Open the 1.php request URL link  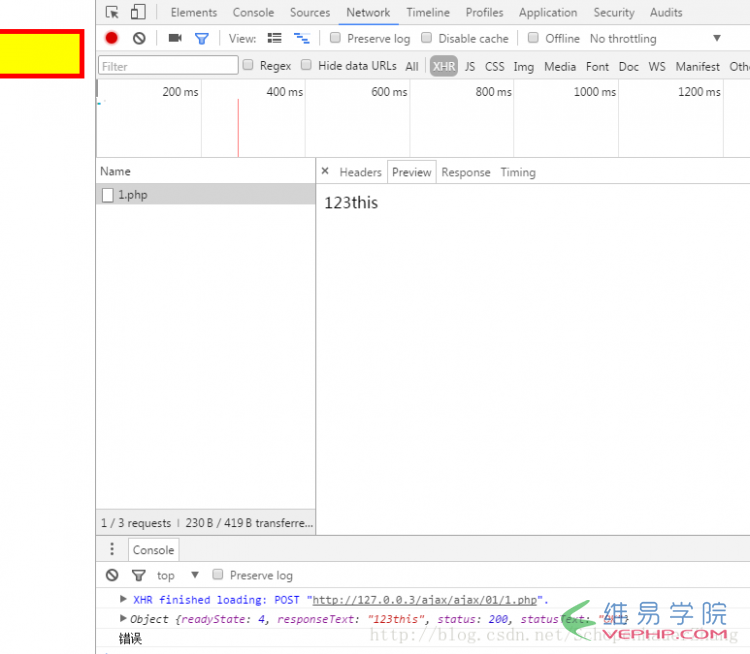click(x=425, y=600)
